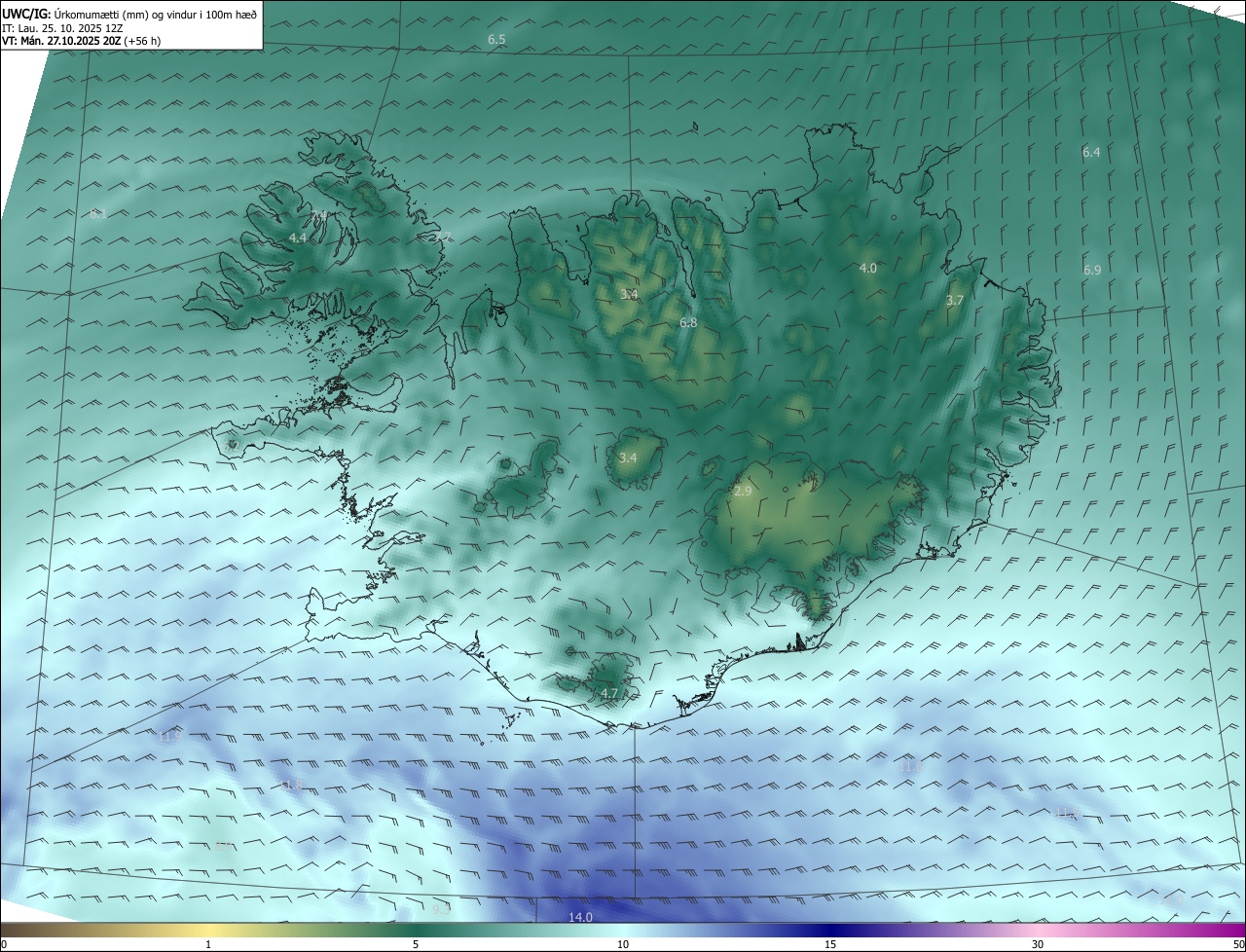This screenshot has width=1246, height=952.
Task: Click the precipitable water colour scale bar
Action: coord(623,930)
